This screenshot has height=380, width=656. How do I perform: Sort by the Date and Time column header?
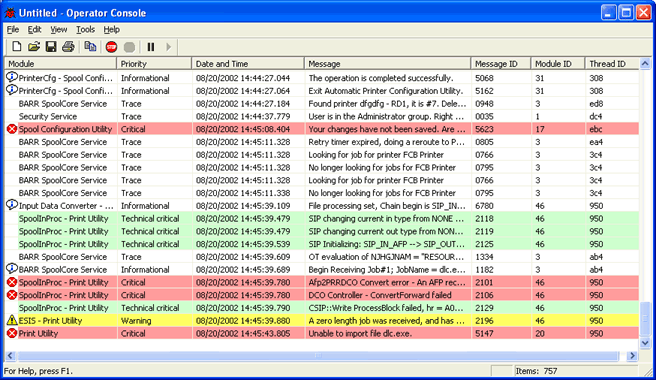[248, 64]
